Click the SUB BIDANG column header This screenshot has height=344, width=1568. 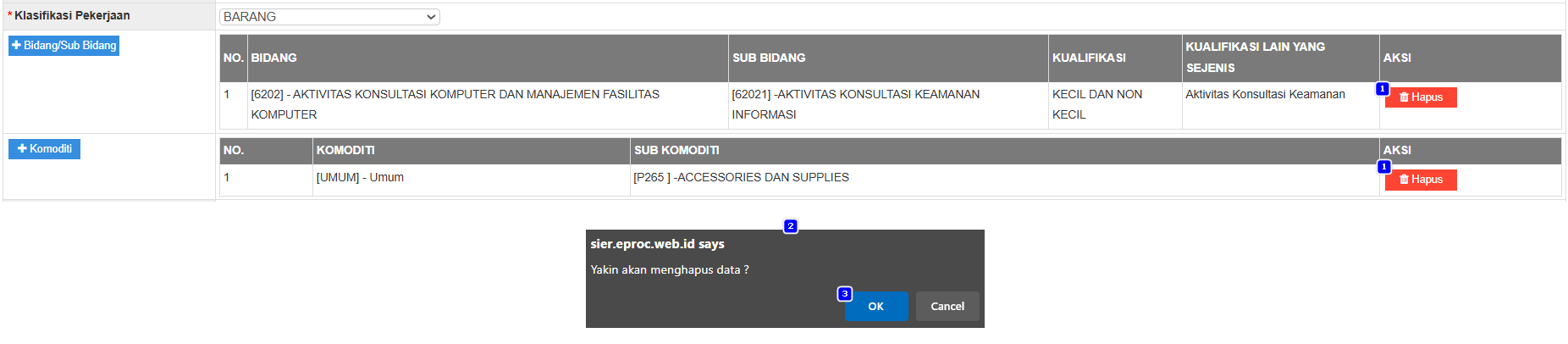pyautogui.click(x=769, y=58)
